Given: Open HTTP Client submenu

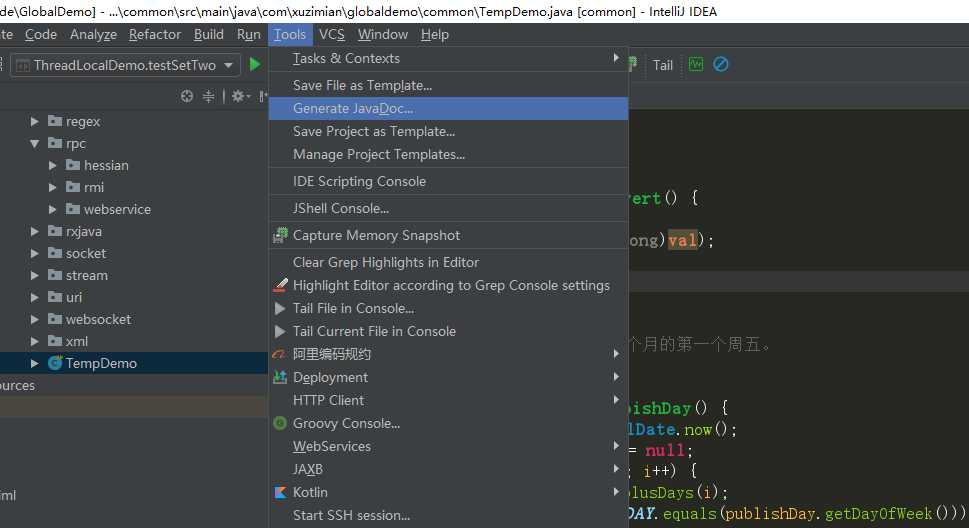Looking at the screenshot, I should point(449,400).
